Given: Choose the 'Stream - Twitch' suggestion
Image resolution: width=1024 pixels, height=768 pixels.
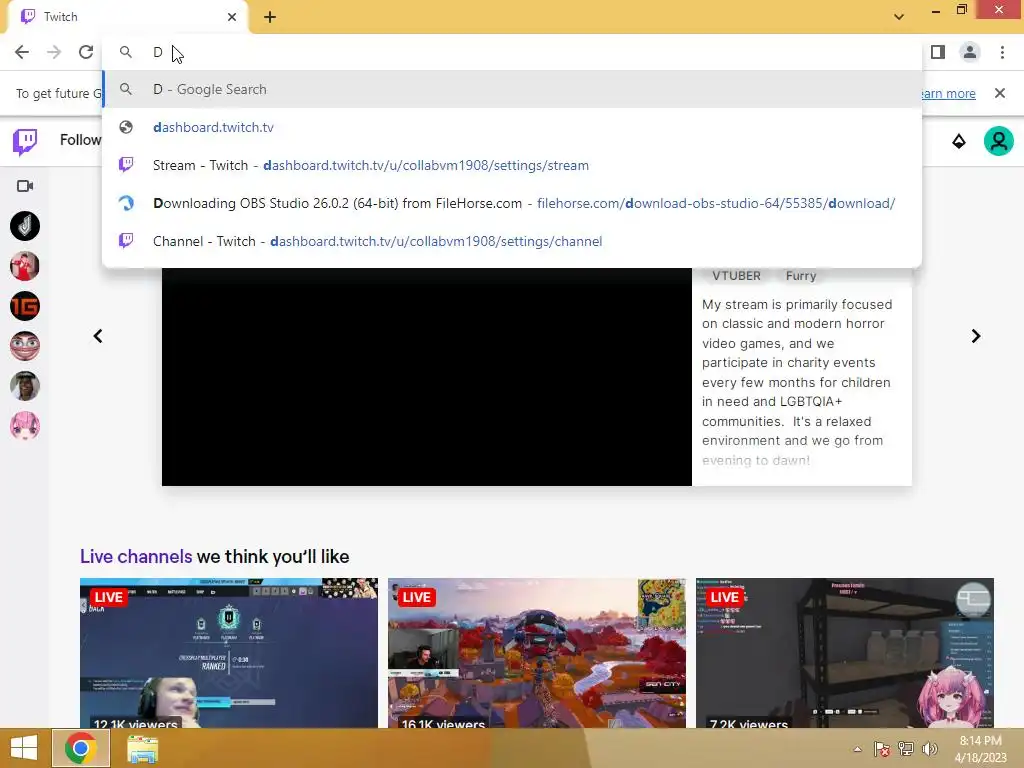Looking at the screenshot, I should coord(513,165).
